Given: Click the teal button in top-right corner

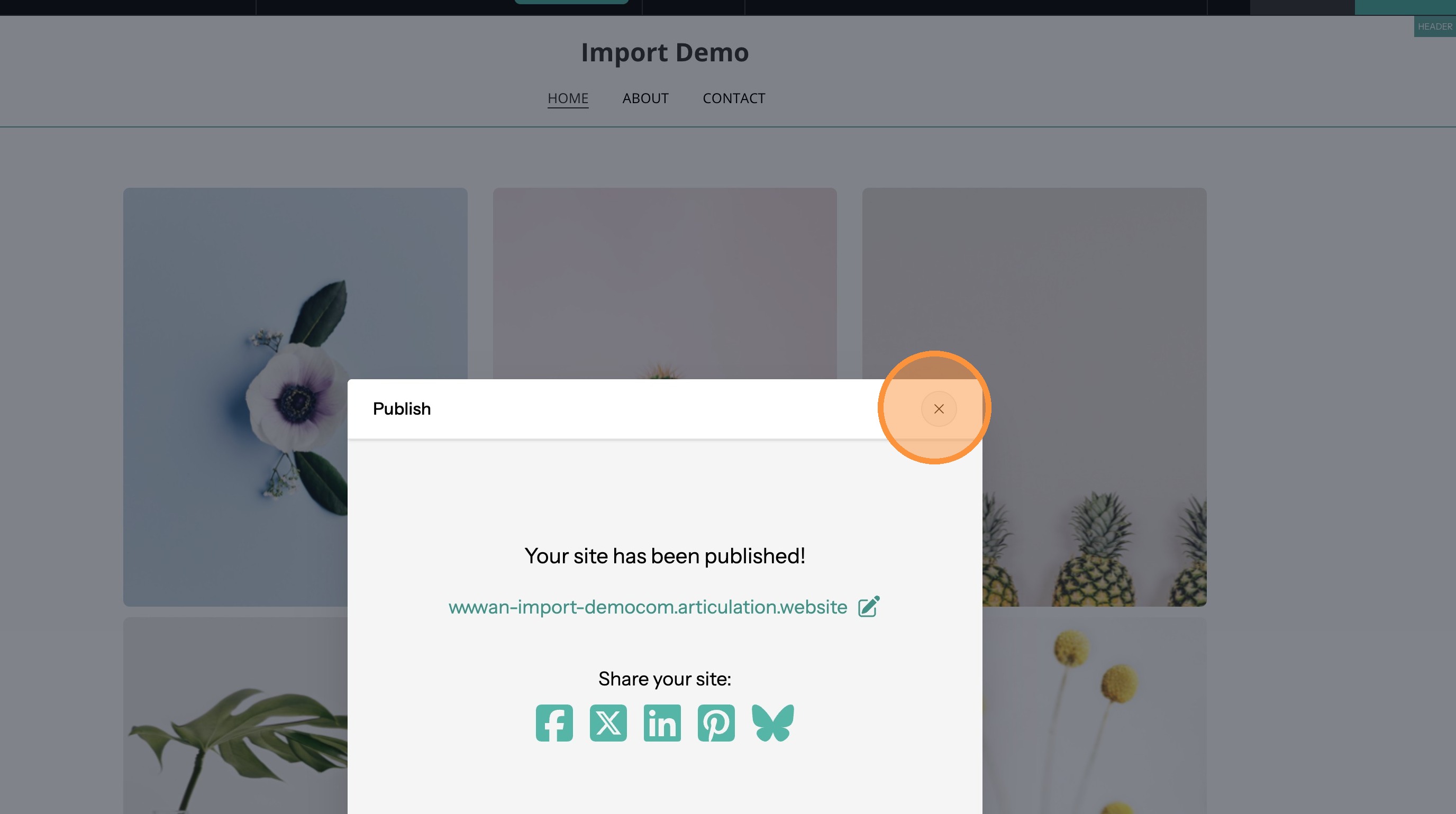Looking at the screenshot, I should 1405,7.
